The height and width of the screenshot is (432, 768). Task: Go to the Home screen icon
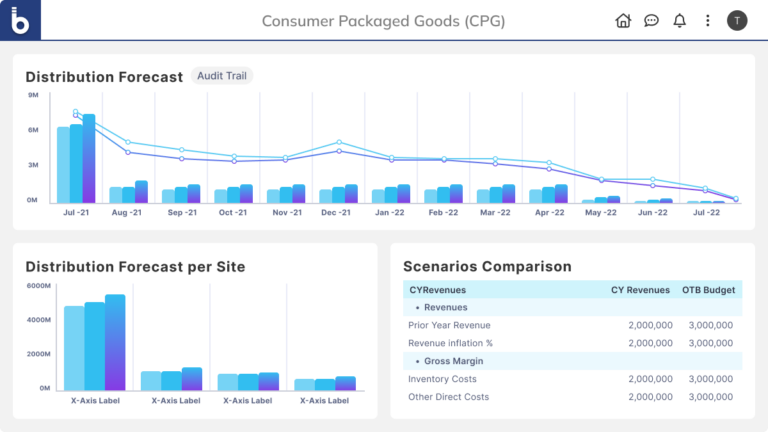[x=623, y=20]
